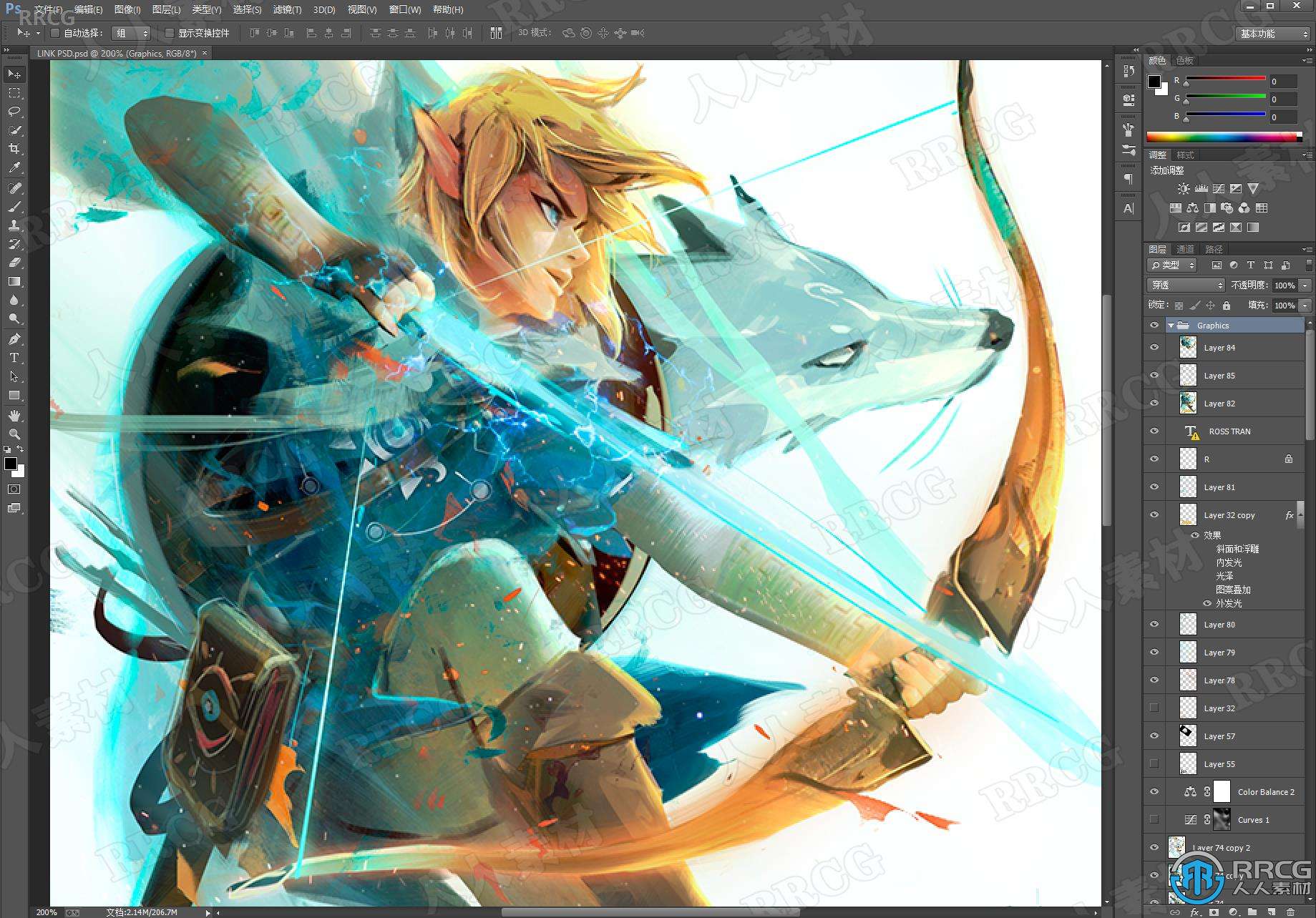Lock all for selected layer

[x=1227, y=306]
